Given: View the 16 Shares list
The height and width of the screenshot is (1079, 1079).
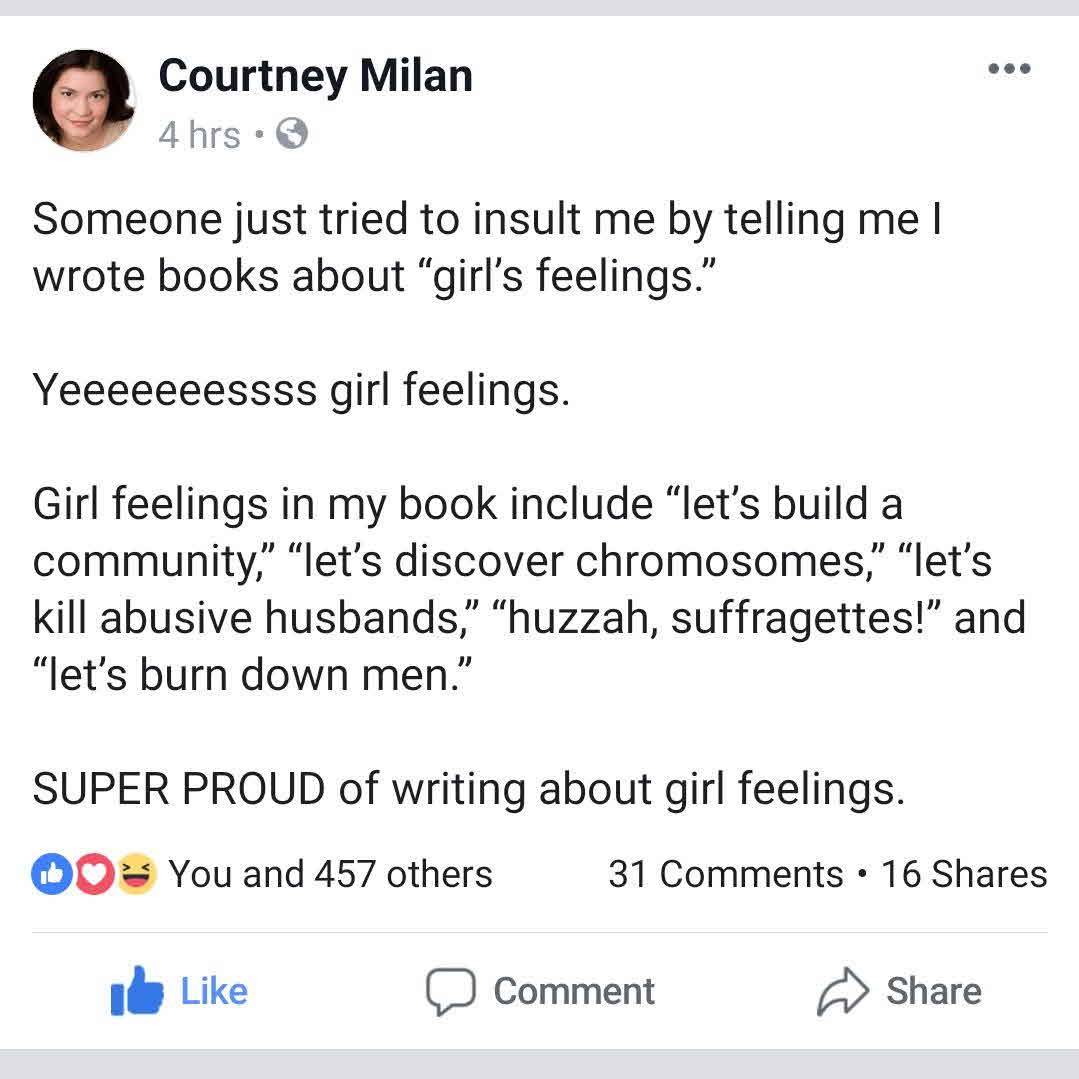Looking at the screenshot, I should pos(964,874).
